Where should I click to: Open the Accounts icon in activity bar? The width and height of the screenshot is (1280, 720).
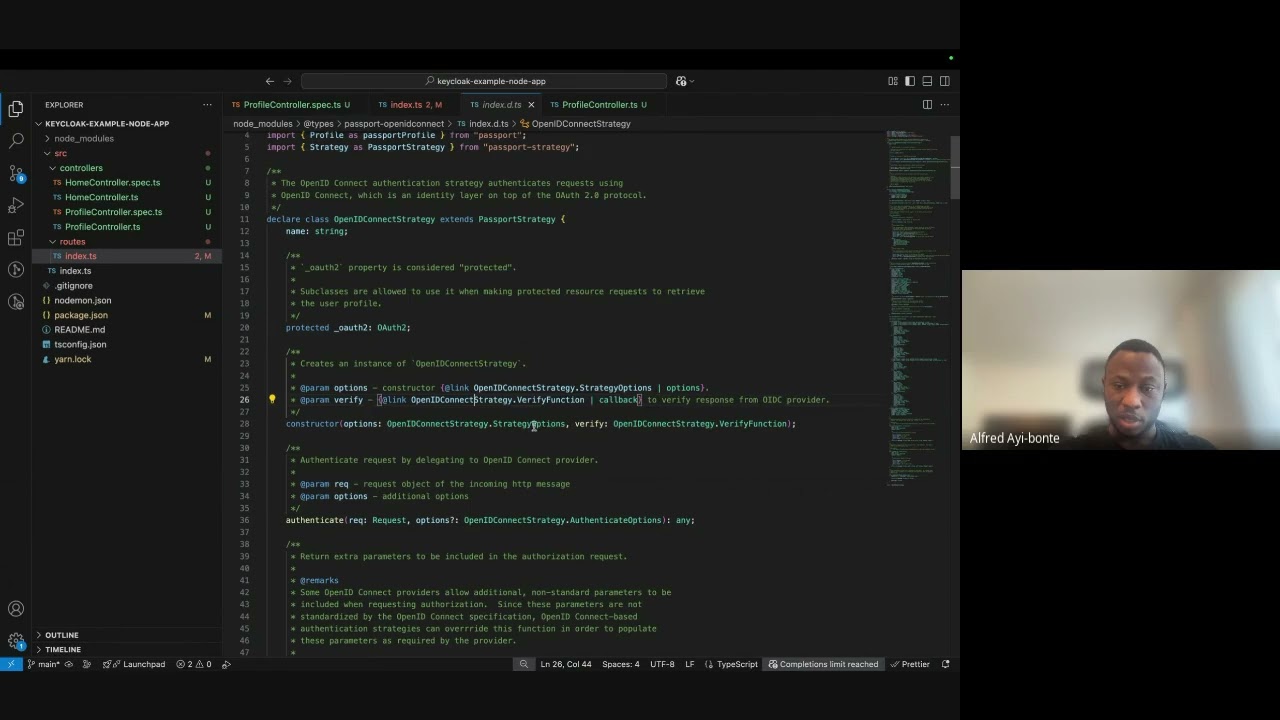(16, 609)
